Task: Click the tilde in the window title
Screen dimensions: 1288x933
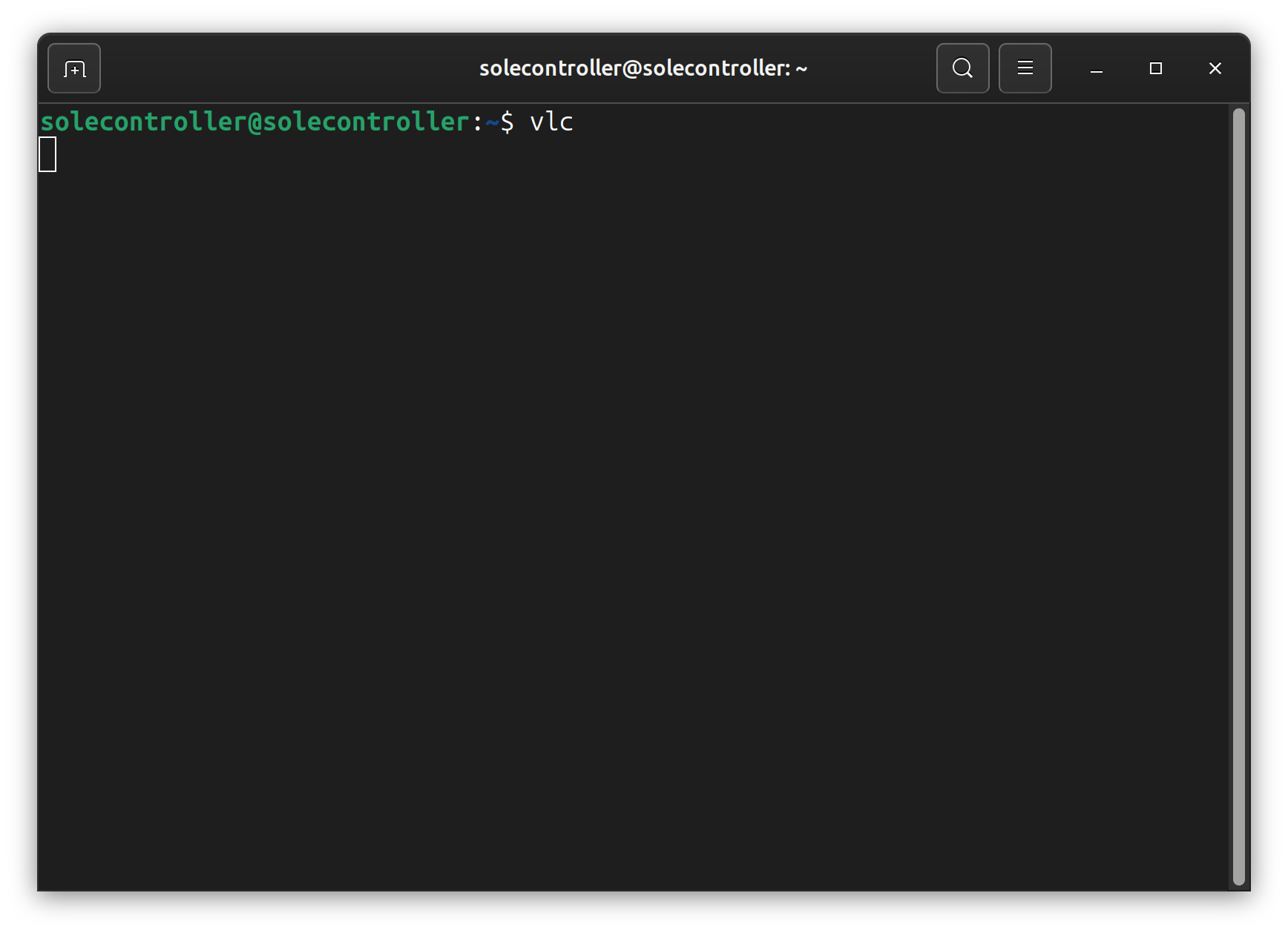Action: [801, 69]
